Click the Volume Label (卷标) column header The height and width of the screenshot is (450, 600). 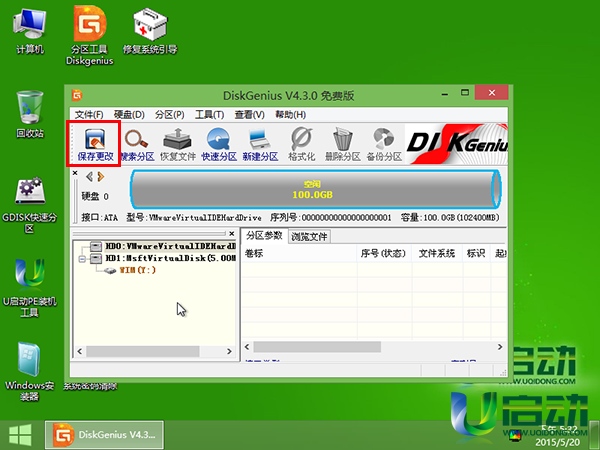(299, 253)
